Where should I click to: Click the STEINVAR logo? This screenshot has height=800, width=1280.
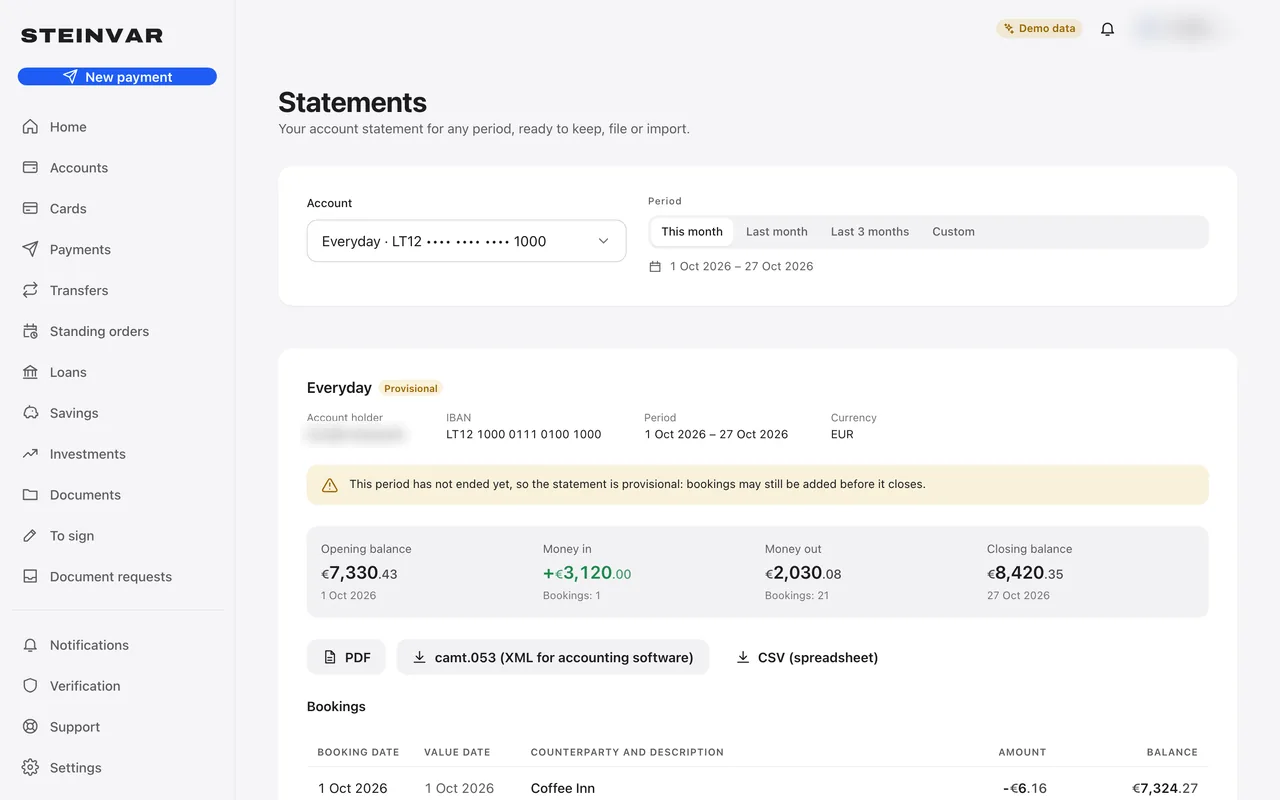coord(92,36)
